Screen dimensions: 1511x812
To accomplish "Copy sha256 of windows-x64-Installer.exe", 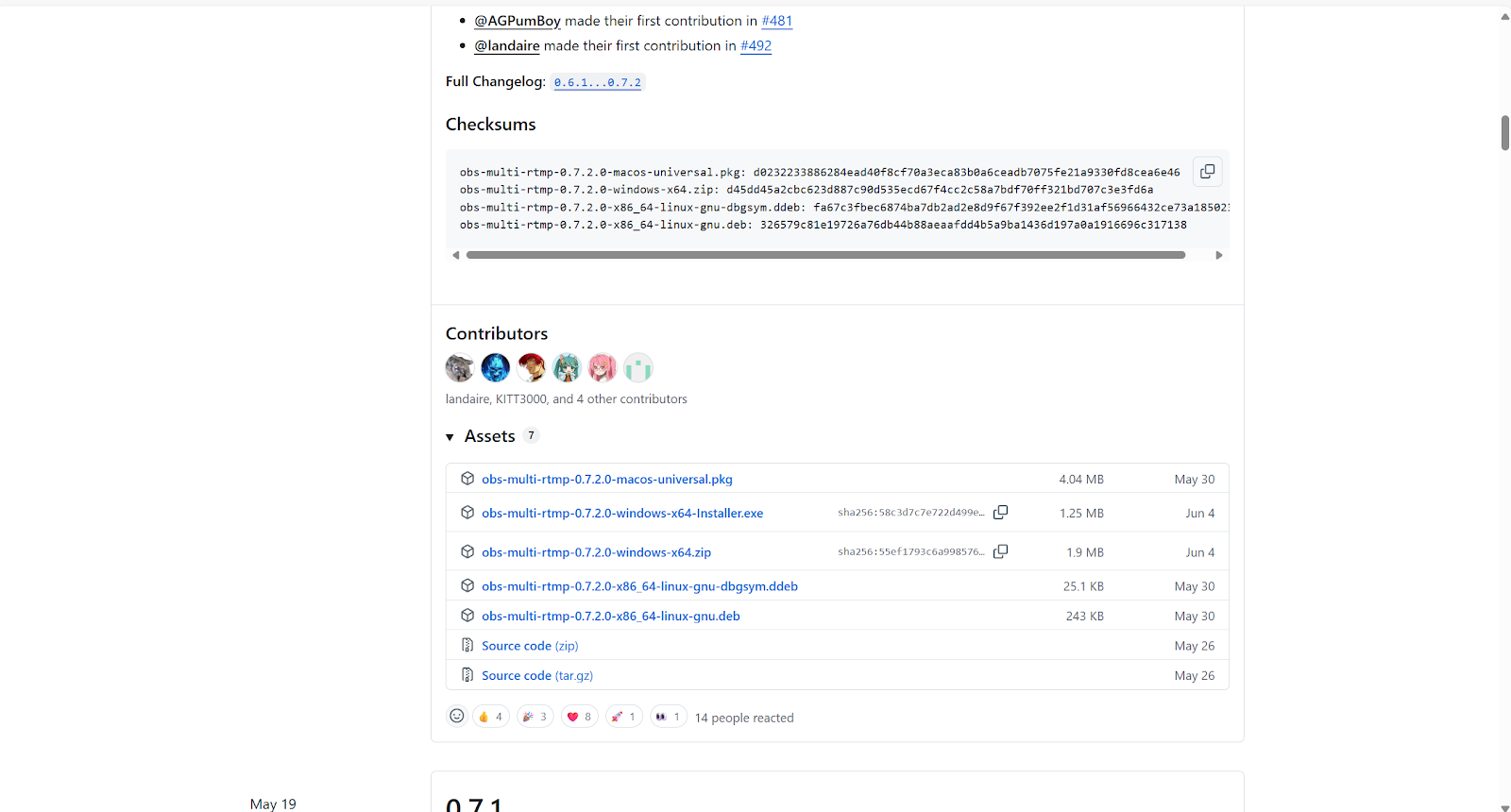I will [x=1000, y=513].
